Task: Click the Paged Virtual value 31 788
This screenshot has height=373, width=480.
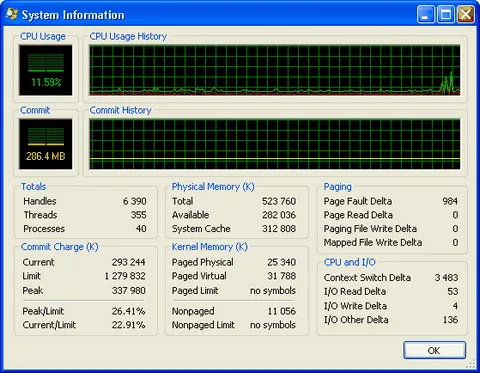Action: click(281, 276)
